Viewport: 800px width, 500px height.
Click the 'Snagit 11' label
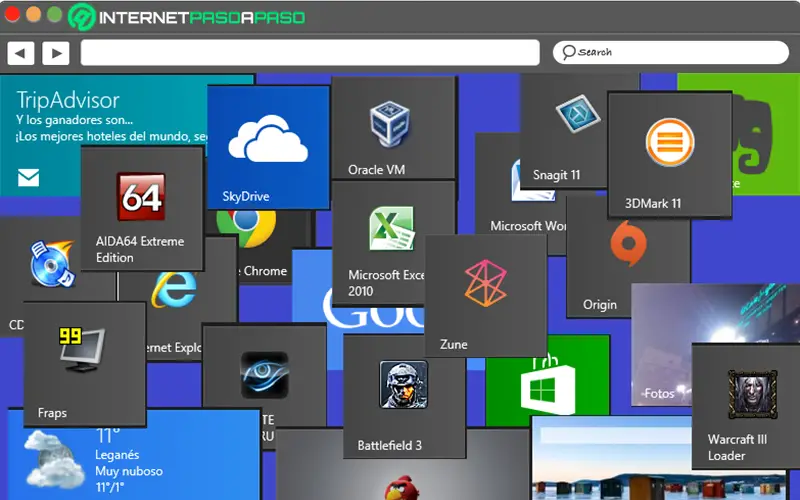(x=557, y=175)
